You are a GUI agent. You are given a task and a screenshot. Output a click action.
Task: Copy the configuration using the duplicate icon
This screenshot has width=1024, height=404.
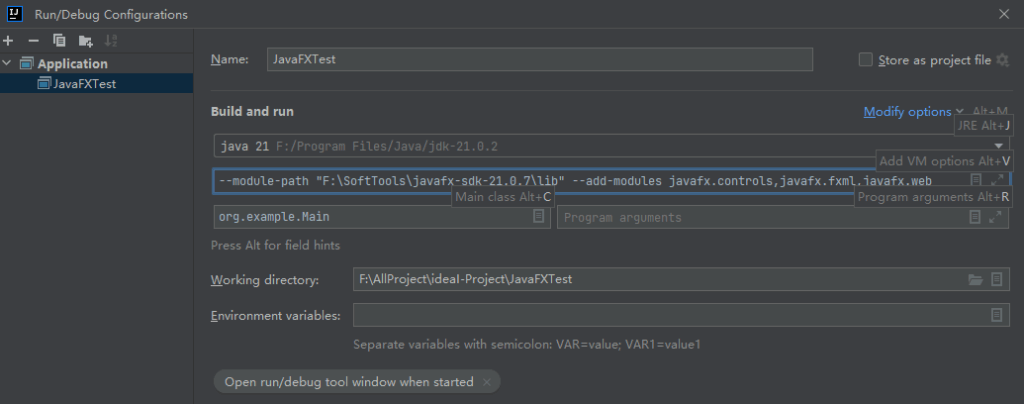[59, 40]
